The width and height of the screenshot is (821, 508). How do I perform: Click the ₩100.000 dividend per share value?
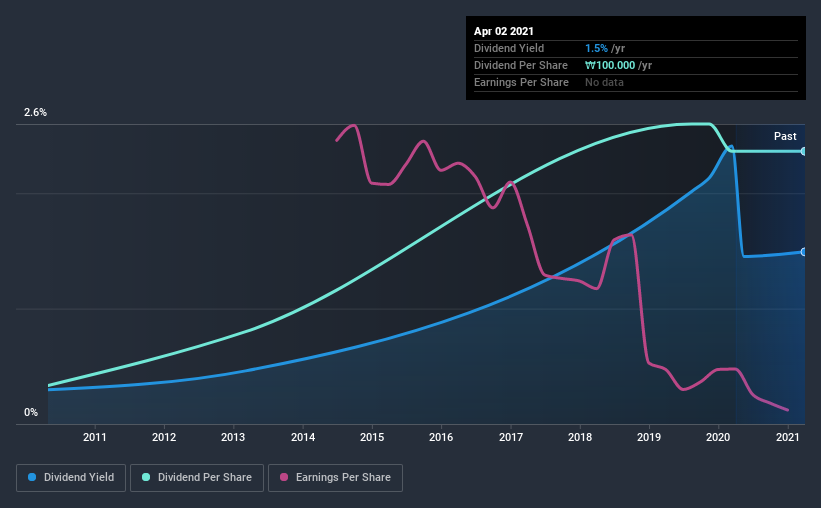(610, 65)
